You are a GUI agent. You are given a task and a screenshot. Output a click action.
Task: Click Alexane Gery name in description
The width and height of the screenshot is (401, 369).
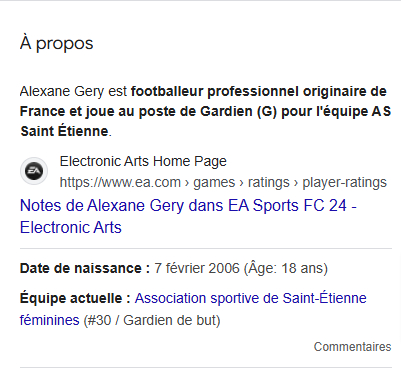click(x=62, y=91)
